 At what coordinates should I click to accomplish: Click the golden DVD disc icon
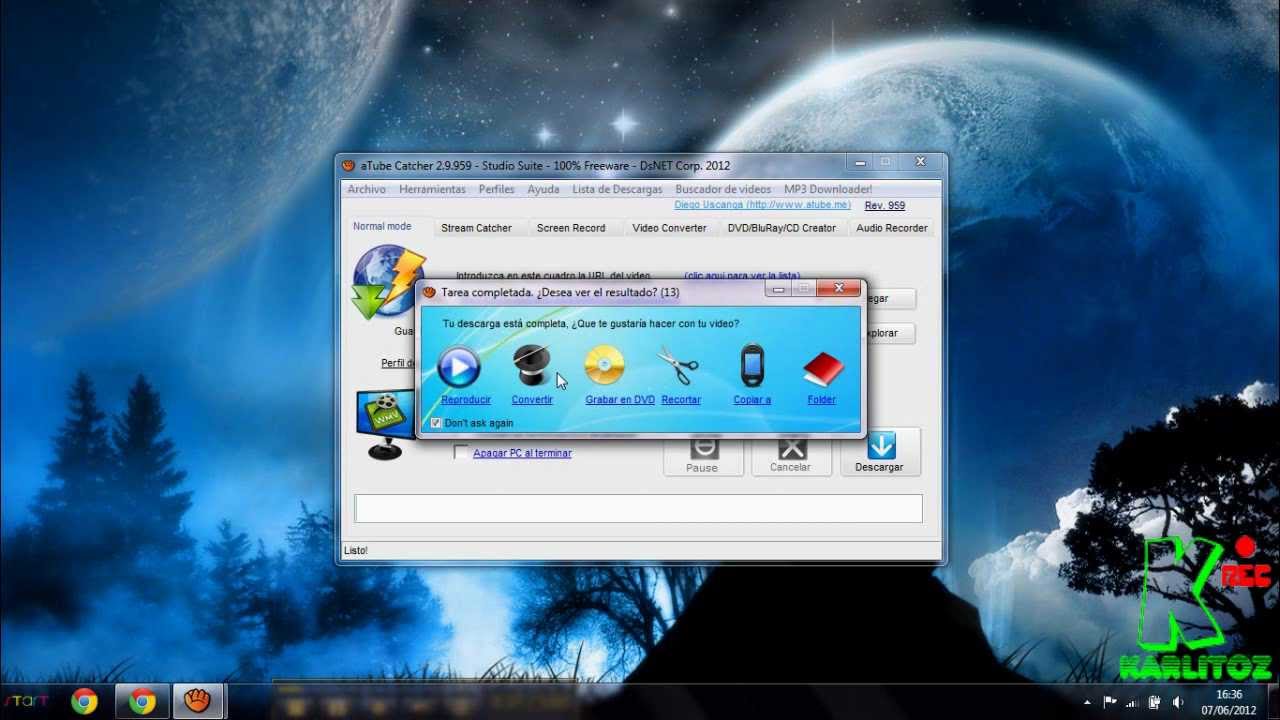[x=604, y=366]
